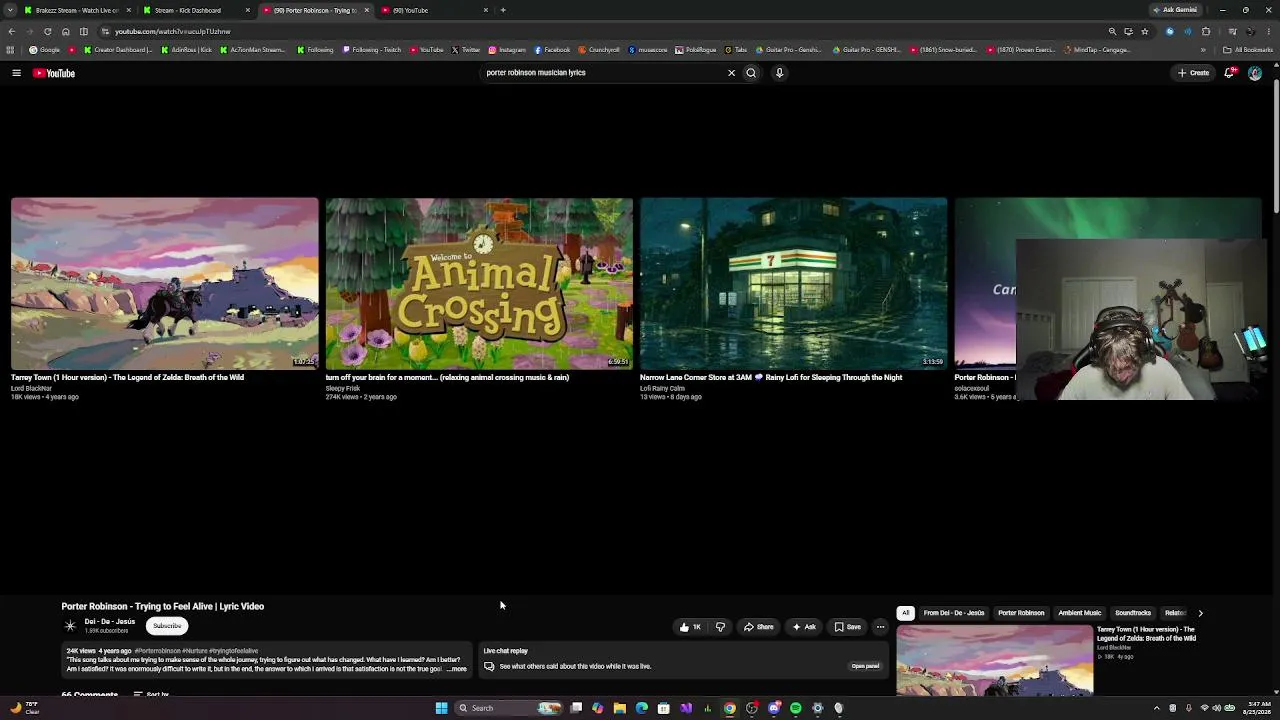
Task: Open the Sort by comments dropdown
Action: coord(151,694)
